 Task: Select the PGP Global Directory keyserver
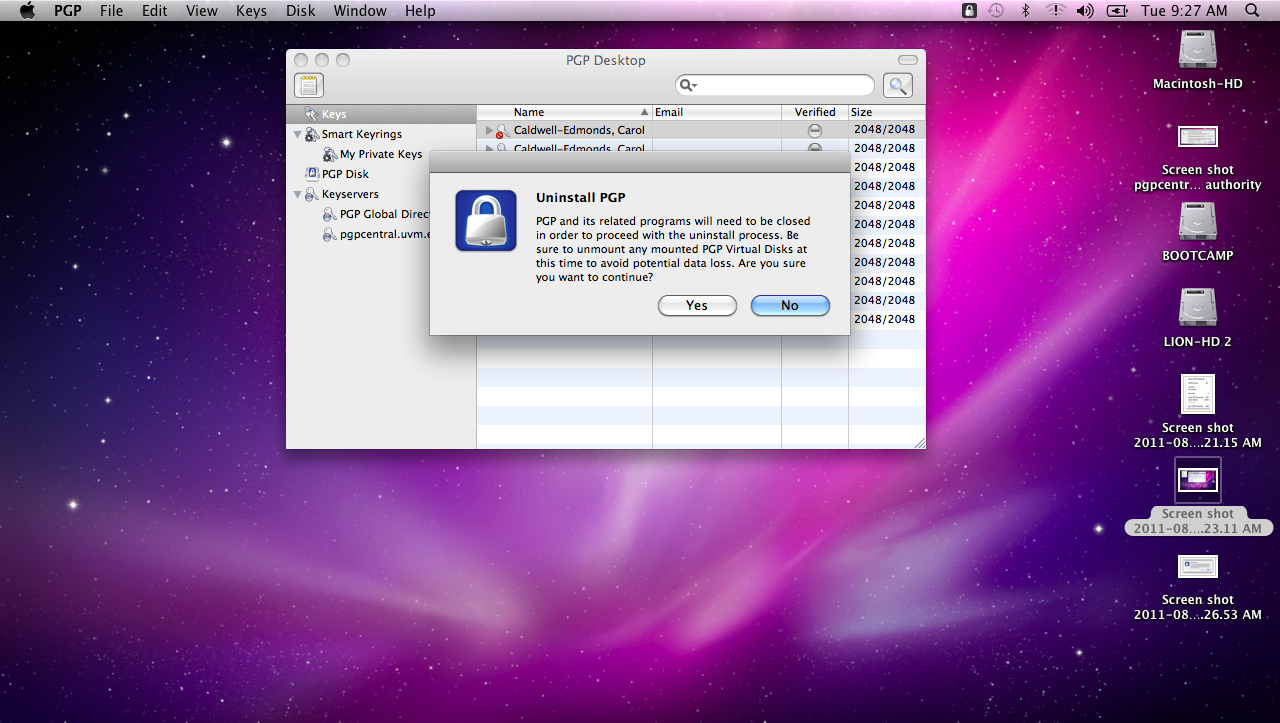(x=384, y=214)
